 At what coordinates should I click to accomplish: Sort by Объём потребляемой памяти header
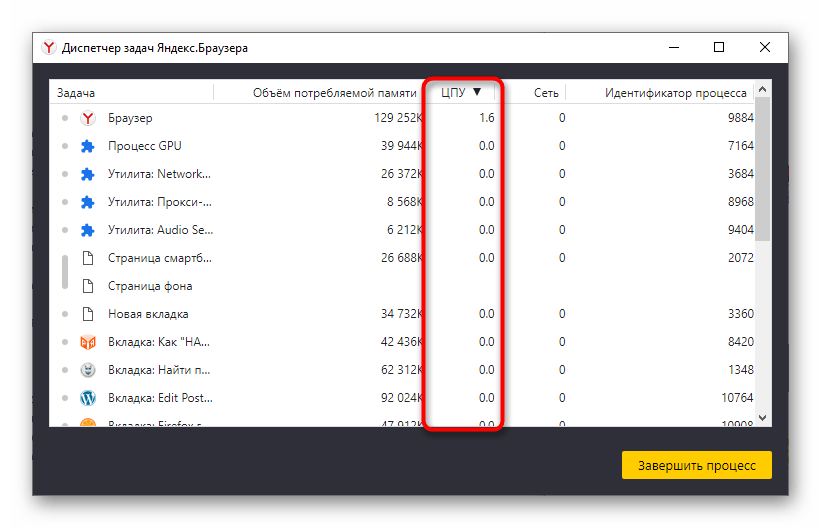tap(335, 93)
